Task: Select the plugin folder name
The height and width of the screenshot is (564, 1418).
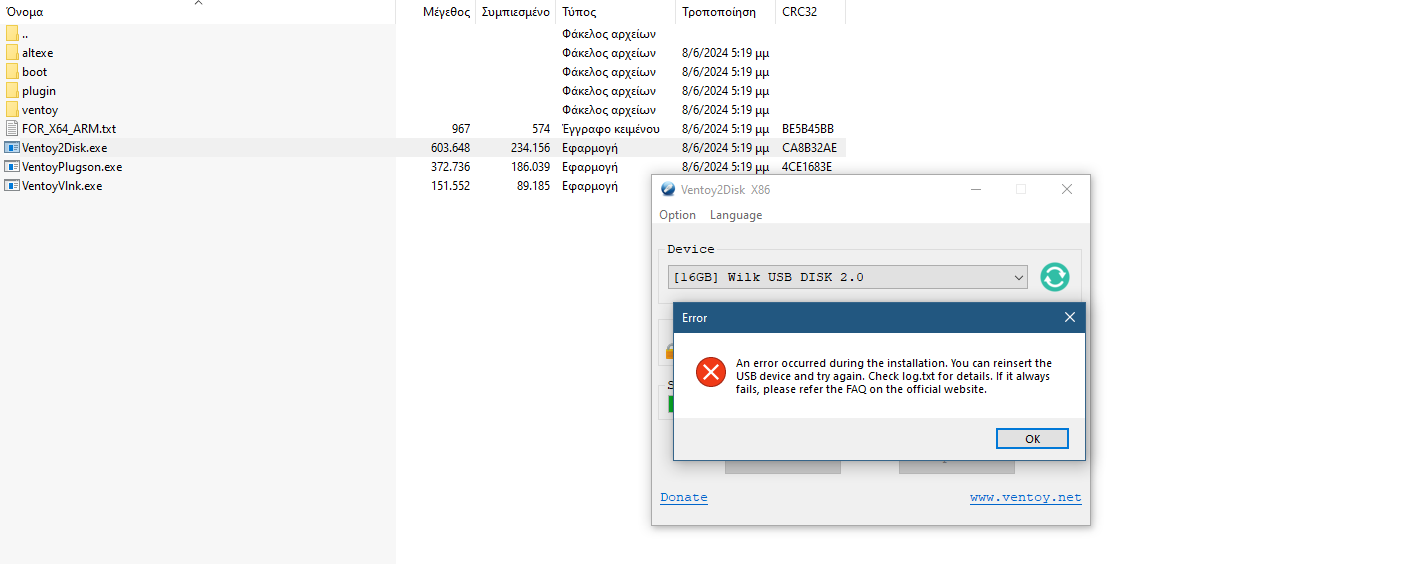Action: tap(39, 91)
